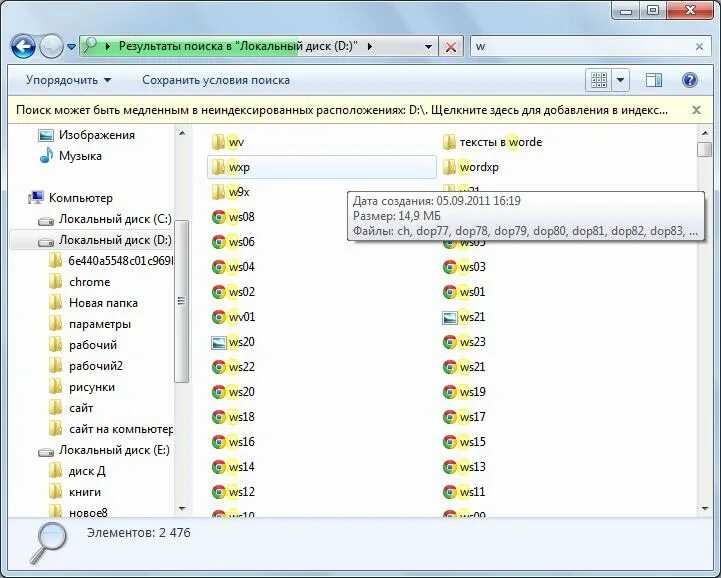The height and width of the screenshot is (578, 721).
Task: Change view with the grid view icon
Action: tap(599, 80)
